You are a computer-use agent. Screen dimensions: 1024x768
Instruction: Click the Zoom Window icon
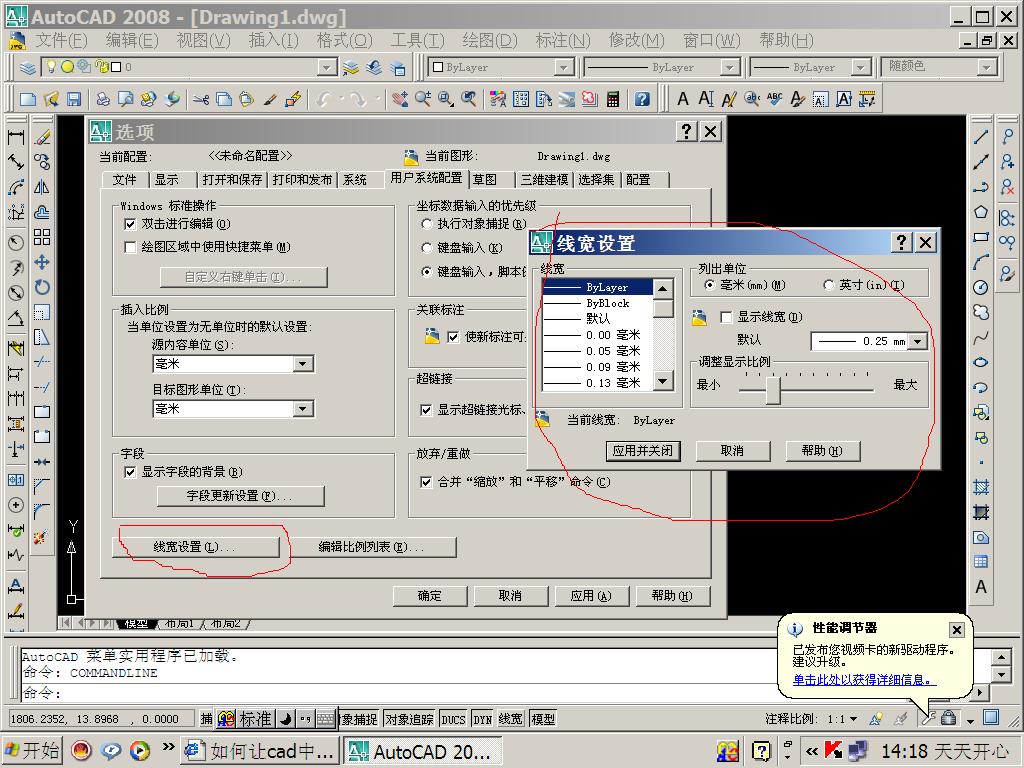click(x=447, y=99)
